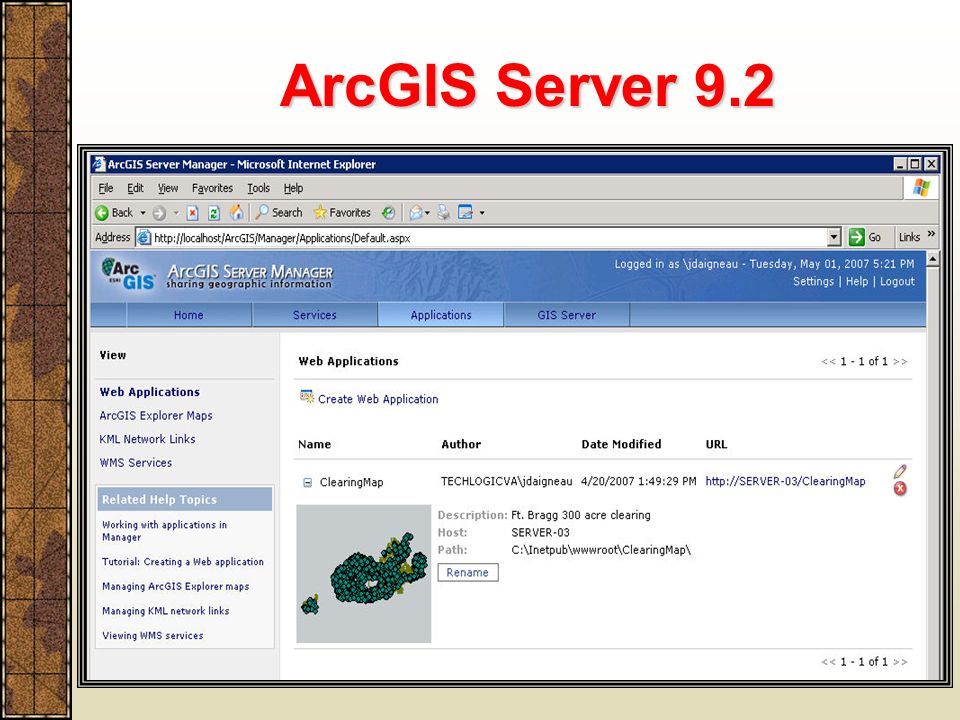Open the Favorites star button

pos(342,212)
